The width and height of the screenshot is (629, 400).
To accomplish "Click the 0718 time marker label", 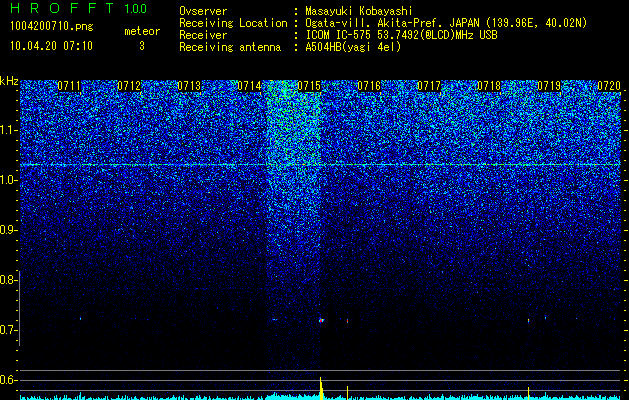I will click(489, 86).
